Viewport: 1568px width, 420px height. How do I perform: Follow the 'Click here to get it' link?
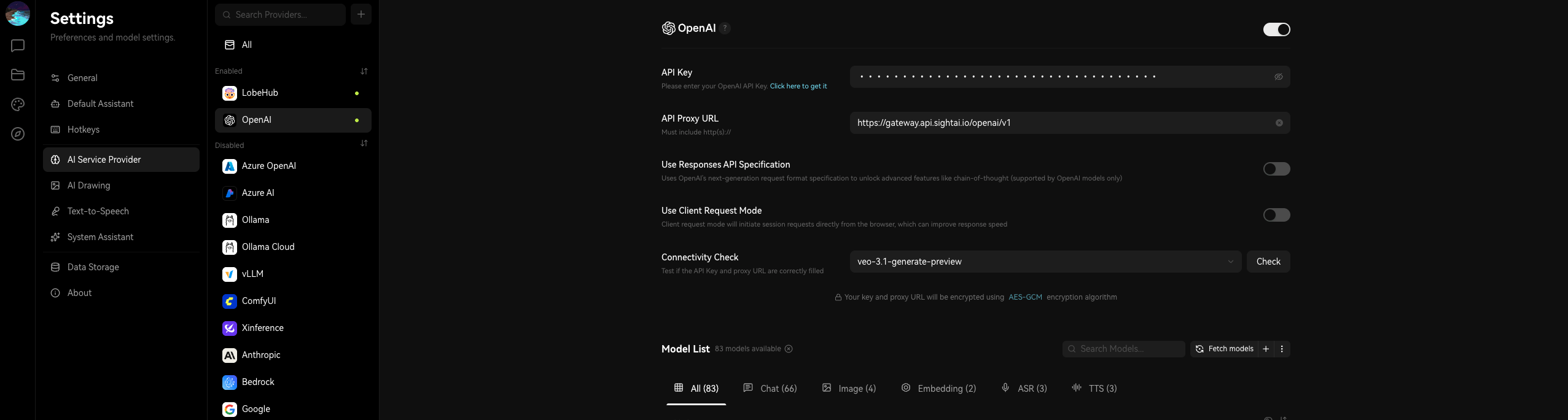pyautogui.click(x=798, y=86)
